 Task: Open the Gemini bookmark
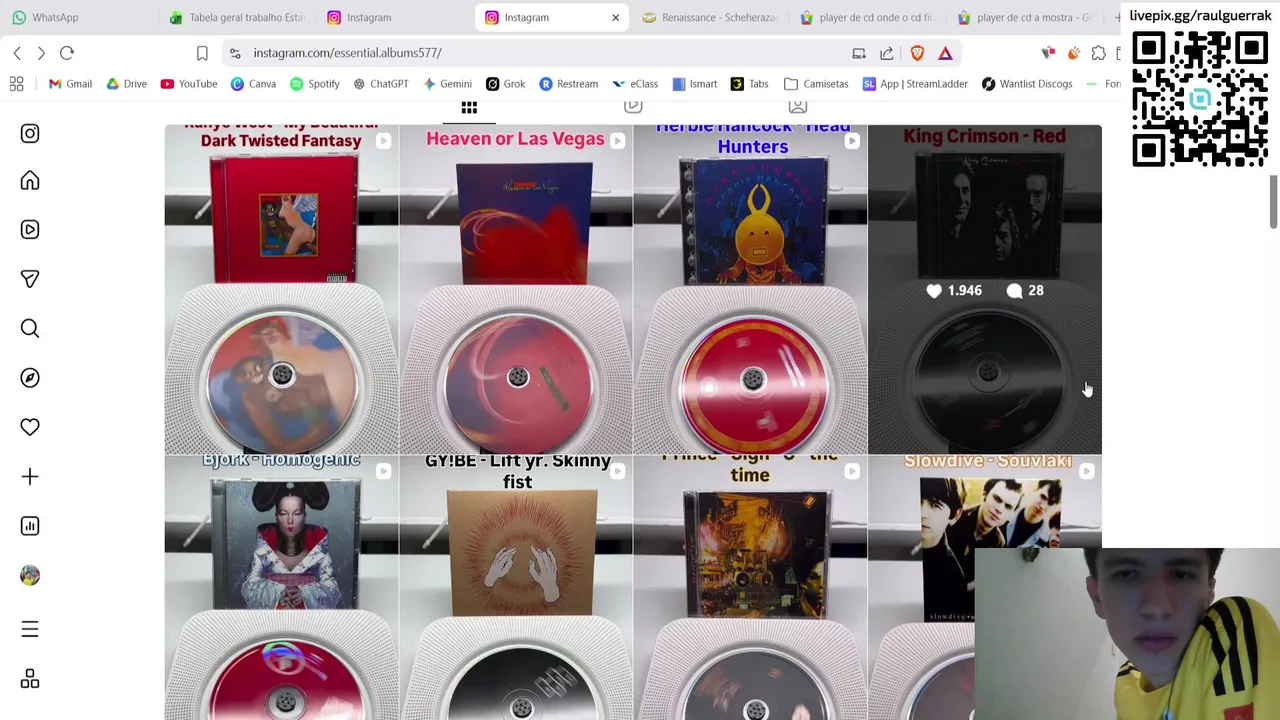click(x=446, y=84)
